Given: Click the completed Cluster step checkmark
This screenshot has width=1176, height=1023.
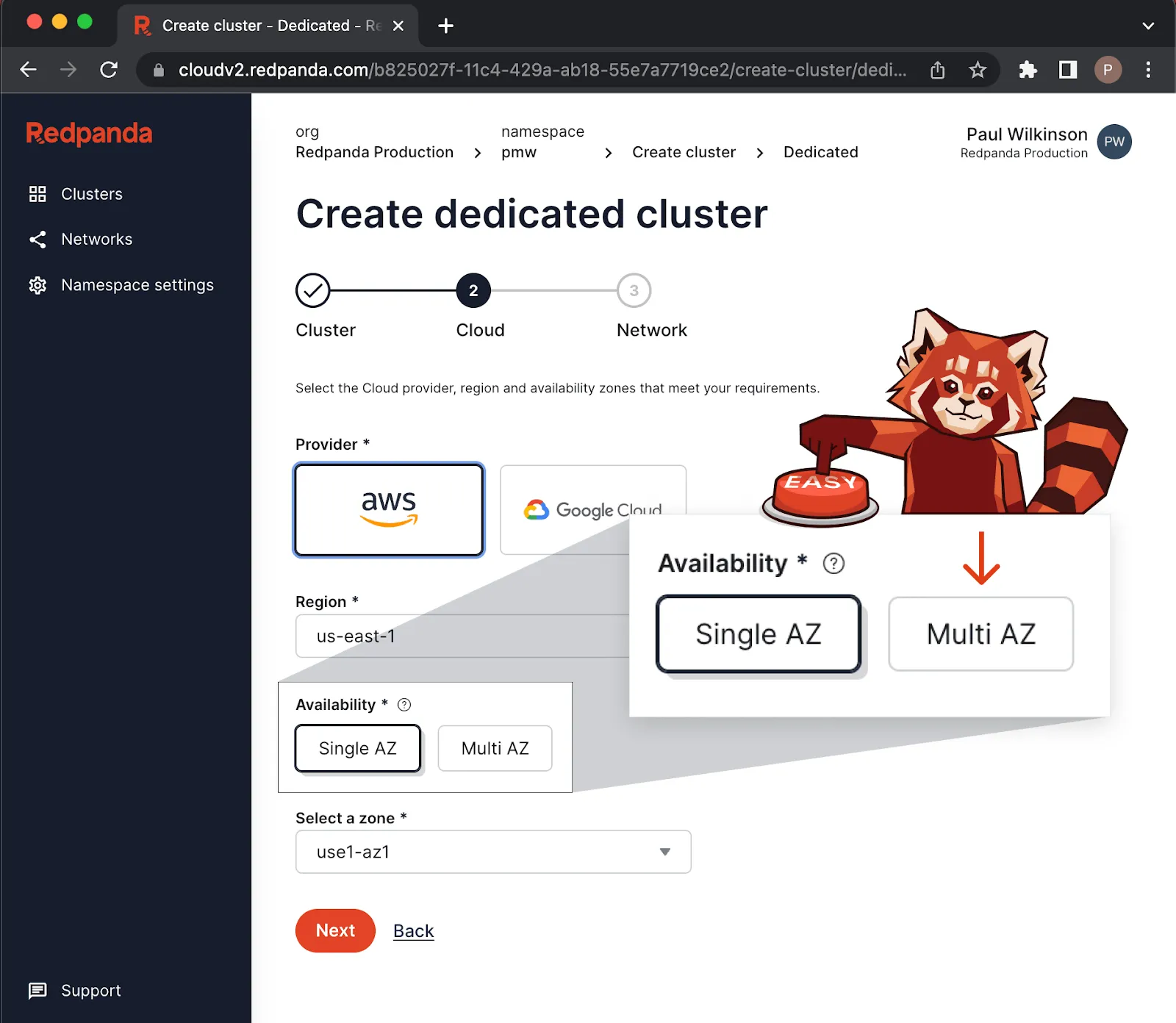Looking at the screenshot, I should (312, 290).
